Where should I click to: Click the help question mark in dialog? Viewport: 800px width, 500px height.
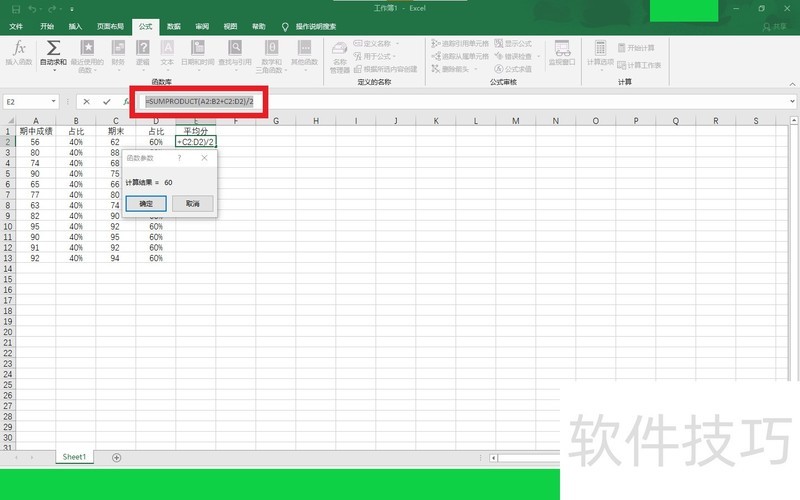point(179,158)
